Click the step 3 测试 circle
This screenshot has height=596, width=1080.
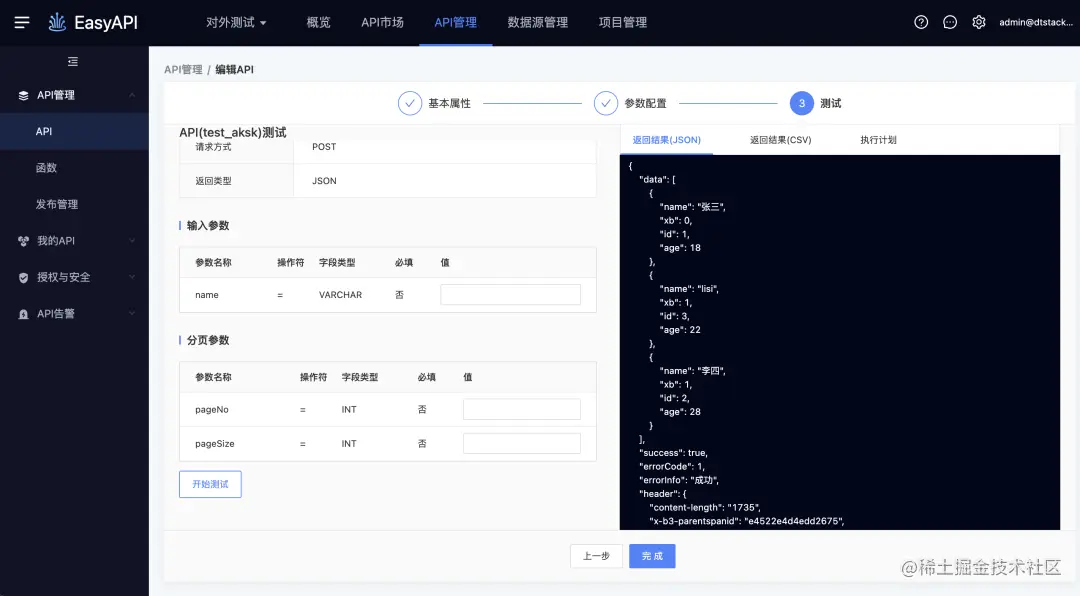(802, 103)
